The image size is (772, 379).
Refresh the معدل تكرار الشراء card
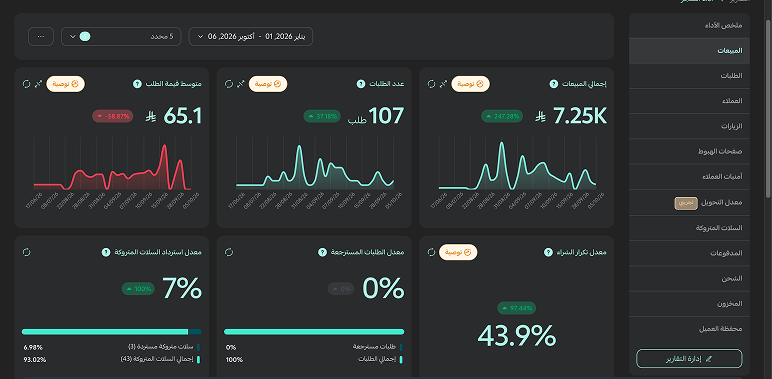(x=431, y=252)
